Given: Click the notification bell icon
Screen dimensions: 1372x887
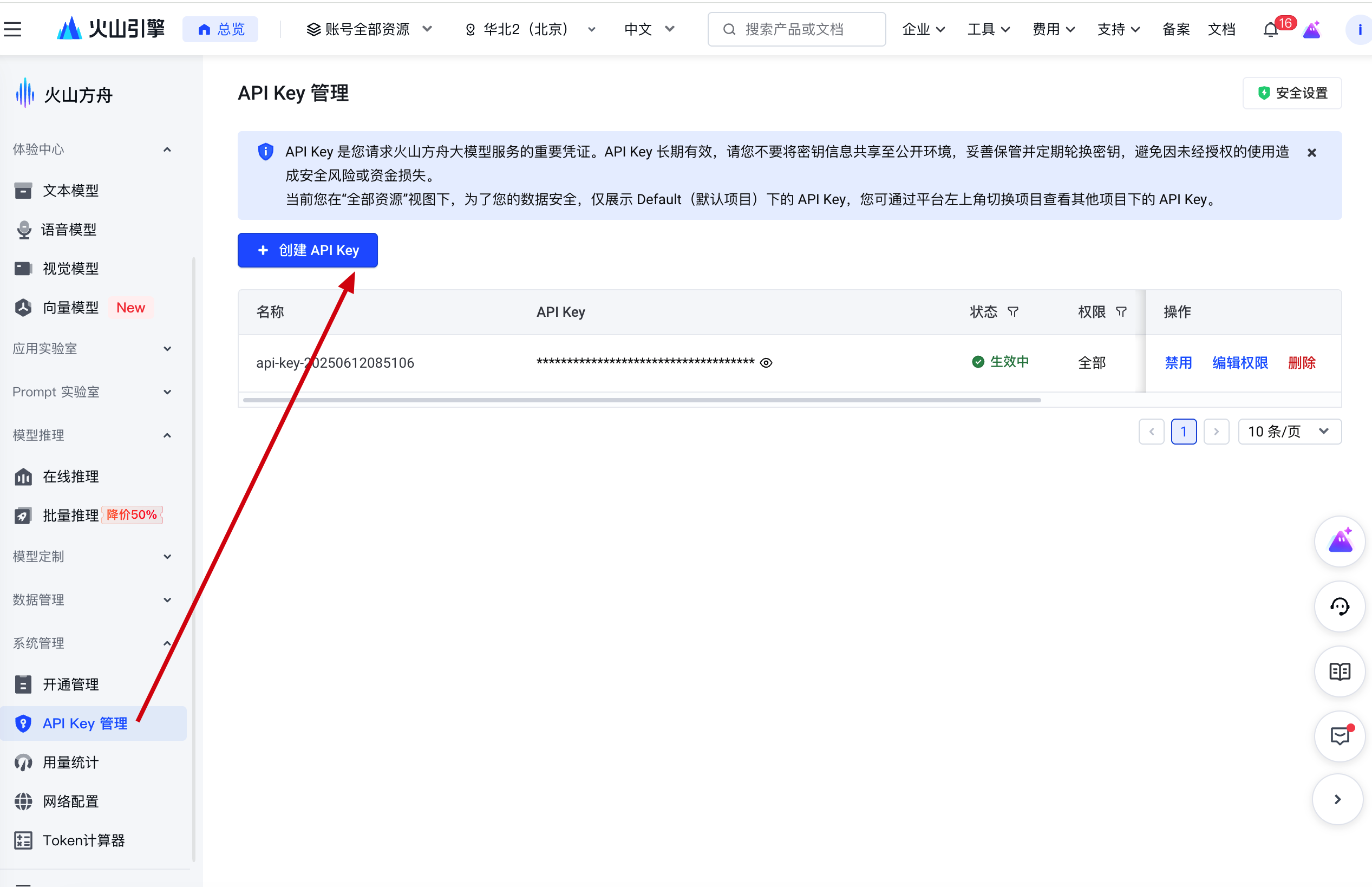Looking at the screenshot, I should [1270, 30].
